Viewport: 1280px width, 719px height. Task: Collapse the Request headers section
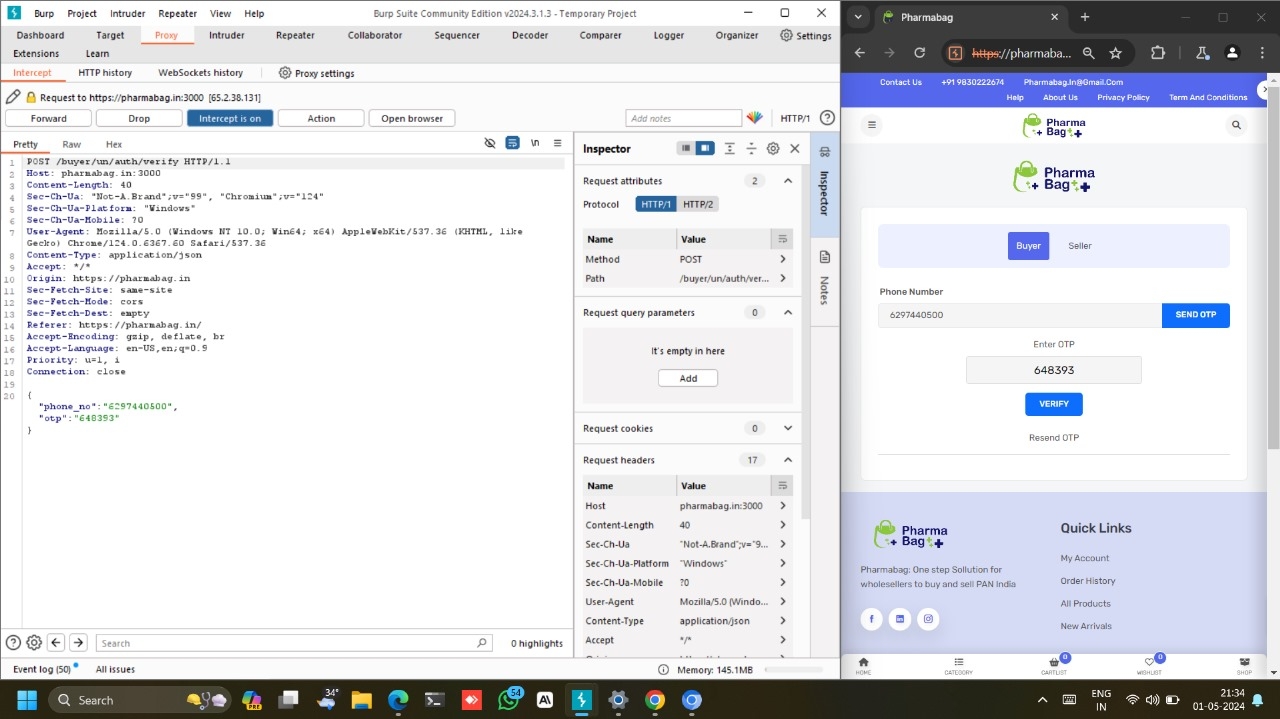(x=788, y=460)
